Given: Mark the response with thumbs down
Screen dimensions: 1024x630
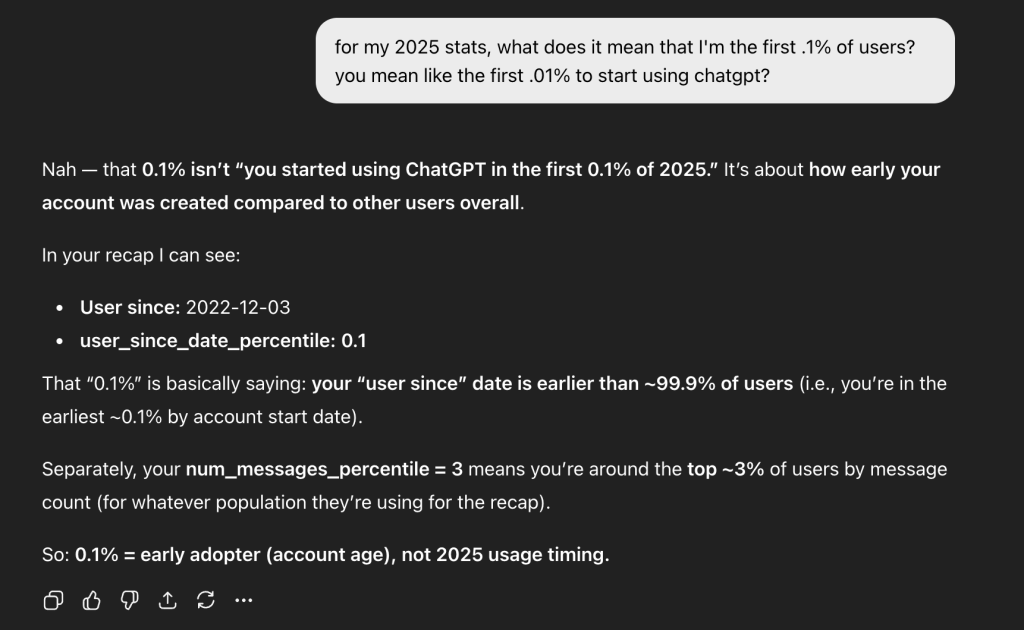Looking at the screenshot, I should click(129, 600).
